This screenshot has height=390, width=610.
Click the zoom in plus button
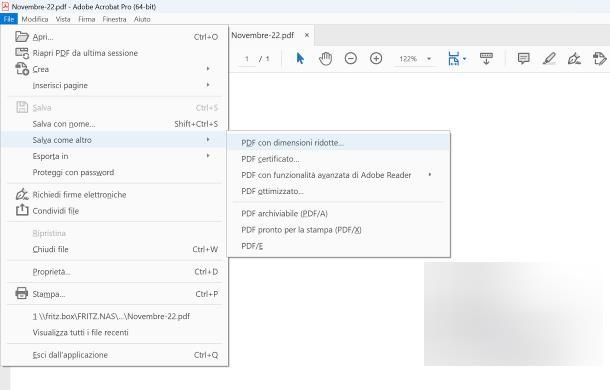pos(376,59)
